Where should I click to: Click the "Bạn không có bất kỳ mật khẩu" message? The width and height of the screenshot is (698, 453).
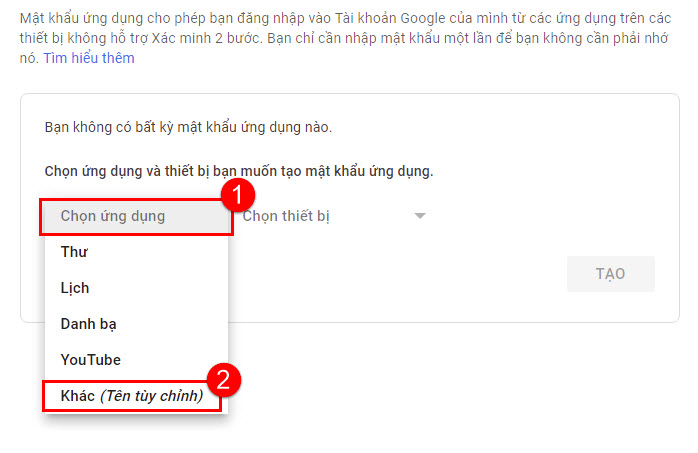pyautogui.click(x=188, y=127)
